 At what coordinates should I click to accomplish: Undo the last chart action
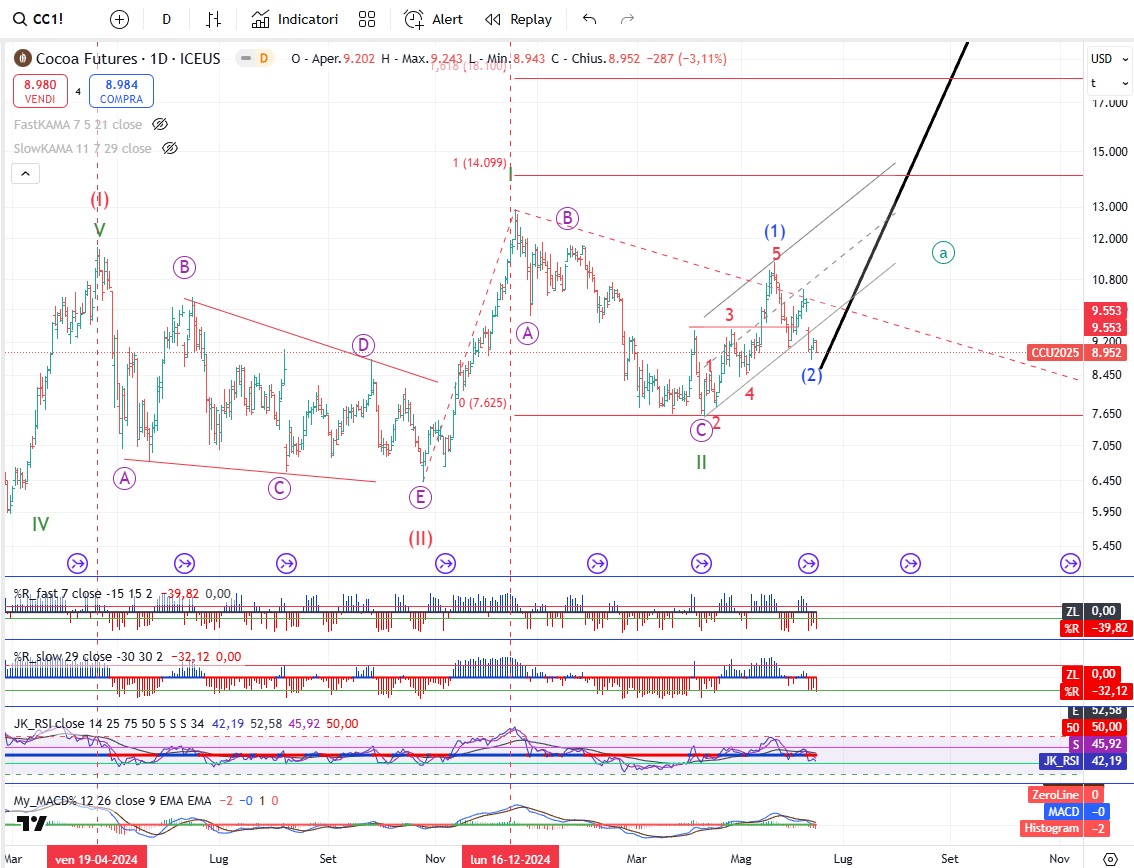tap(589, 20)
